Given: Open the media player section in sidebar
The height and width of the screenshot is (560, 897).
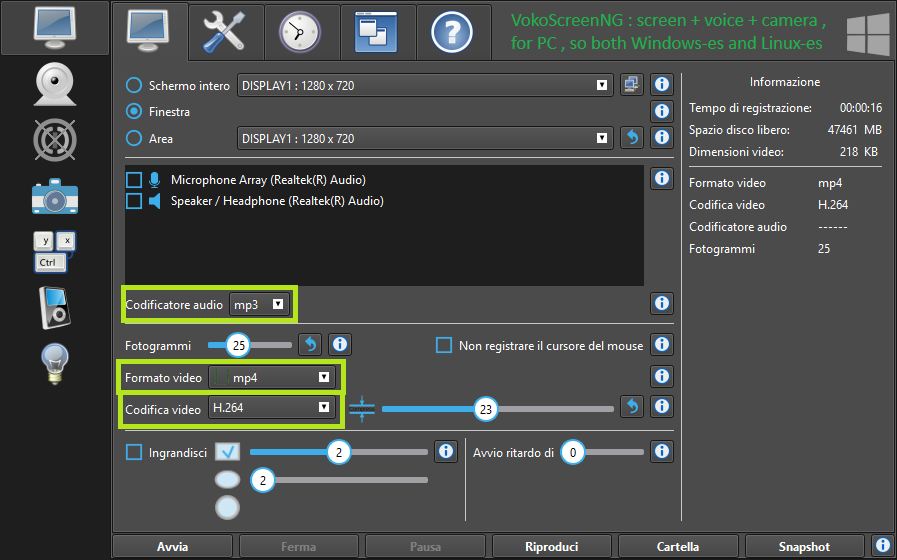Looking at the screenshot, I should pos(55,308).
